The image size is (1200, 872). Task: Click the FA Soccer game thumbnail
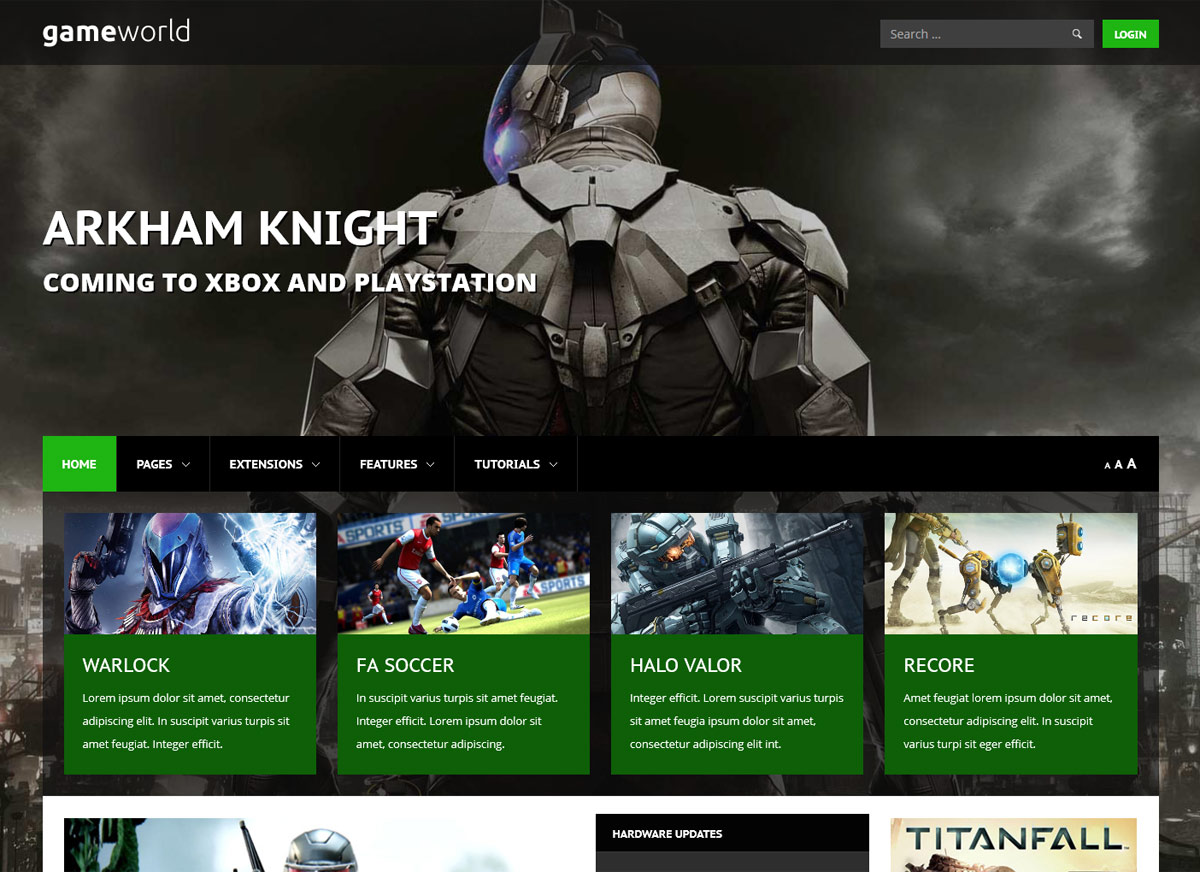463,573
